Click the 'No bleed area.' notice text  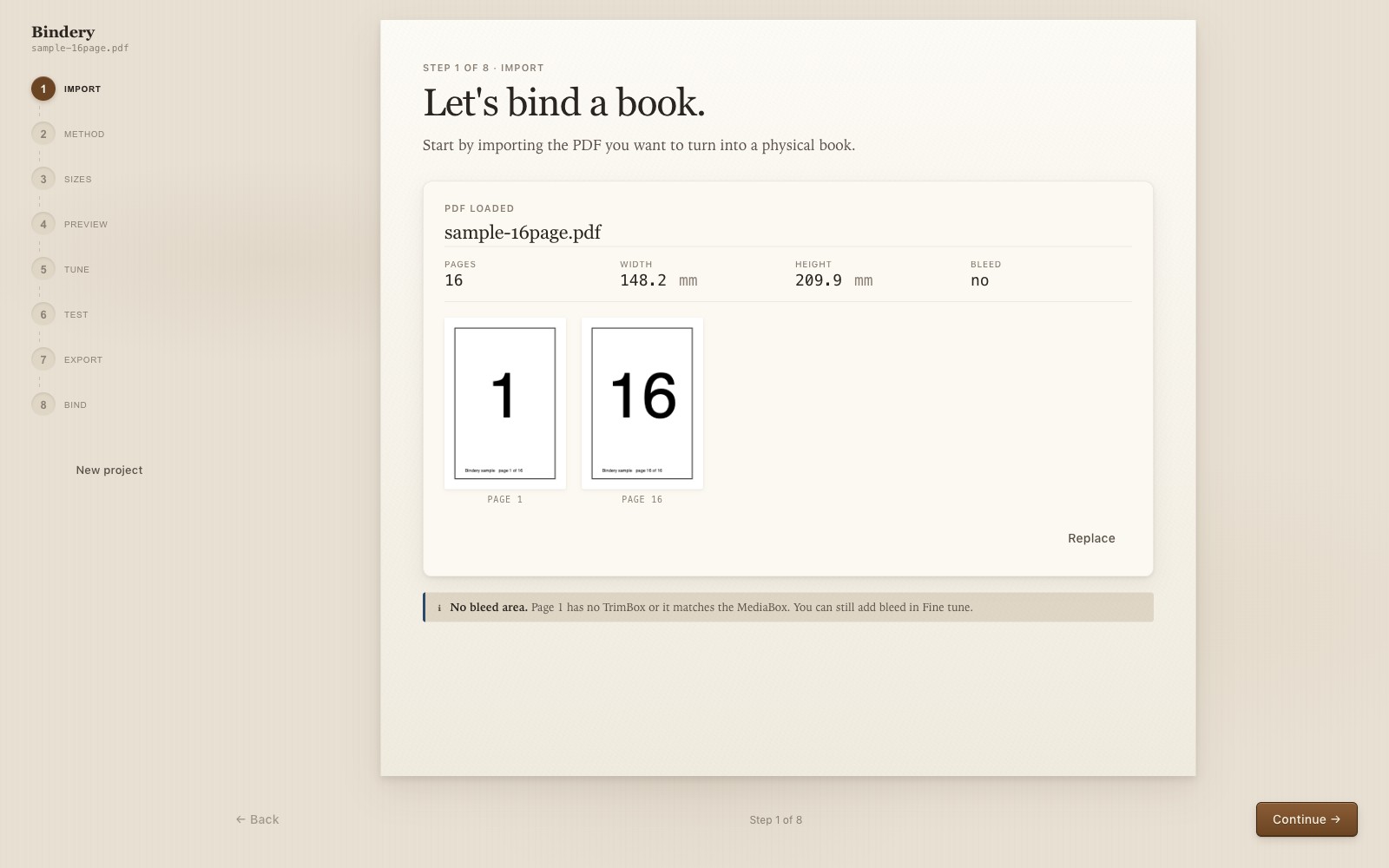click(x=489, y=608)
